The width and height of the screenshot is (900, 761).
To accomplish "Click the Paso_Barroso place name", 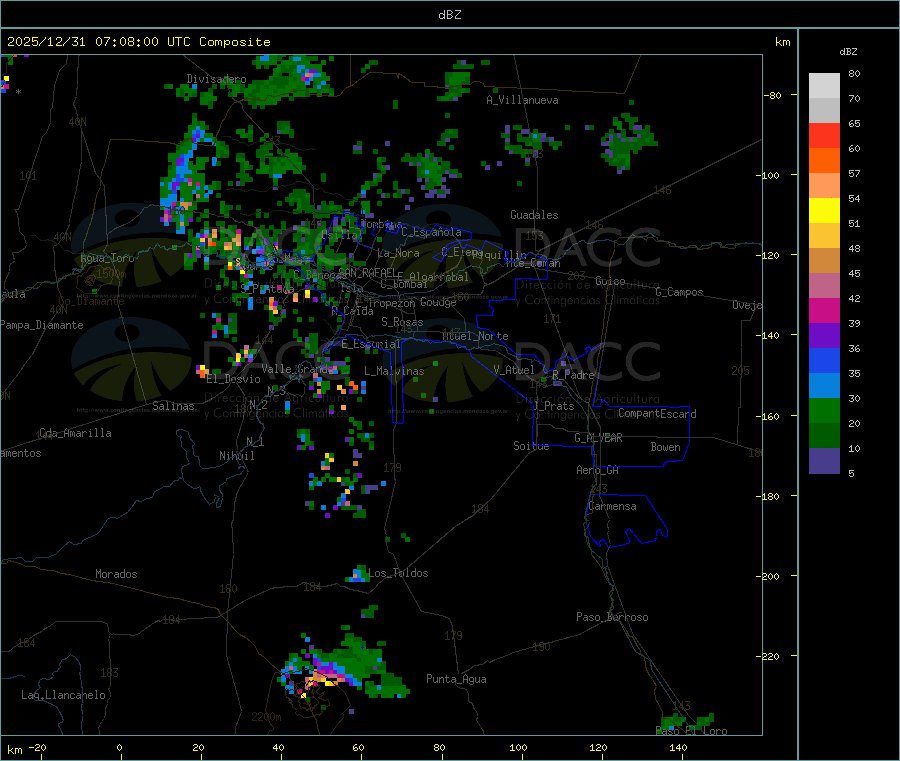I will tap(612, 618).
